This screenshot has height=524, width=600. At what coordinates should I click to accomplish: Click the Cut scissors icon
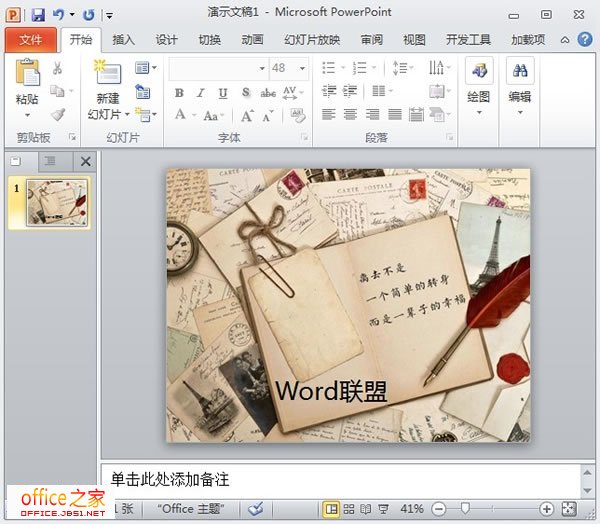57,68
